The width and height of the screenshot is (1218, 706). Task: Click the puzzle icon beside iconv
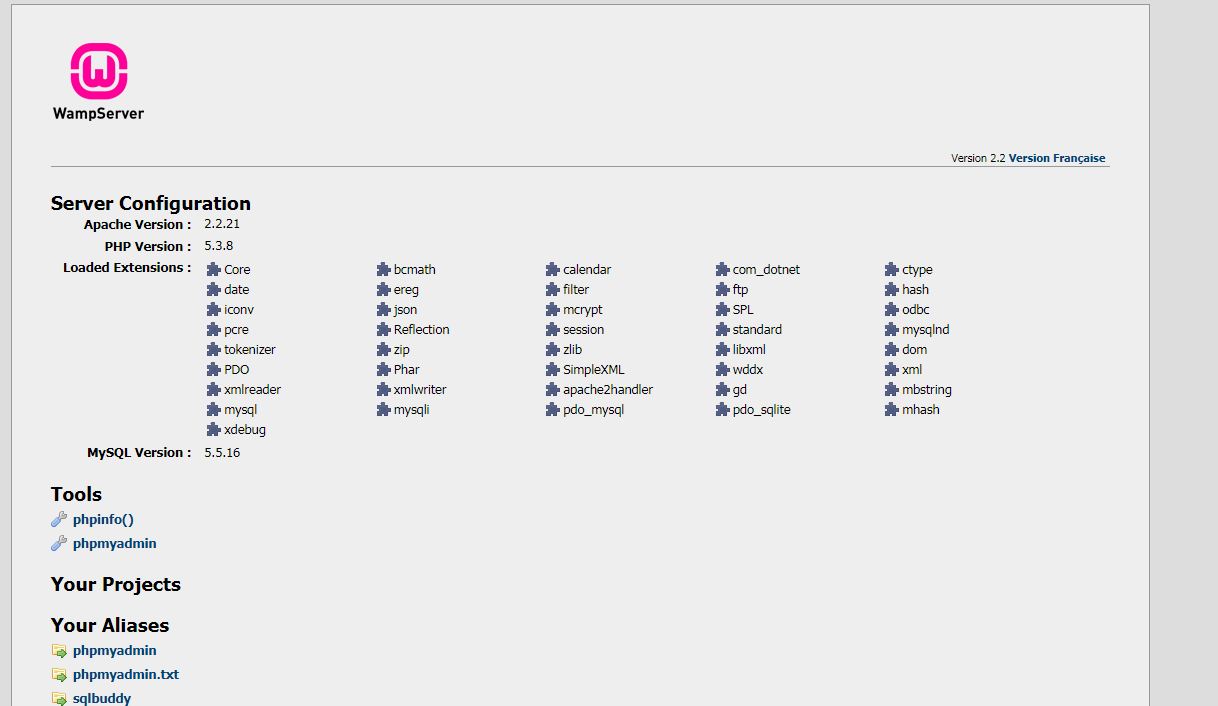pyautogui.click(x=213, y=310)
